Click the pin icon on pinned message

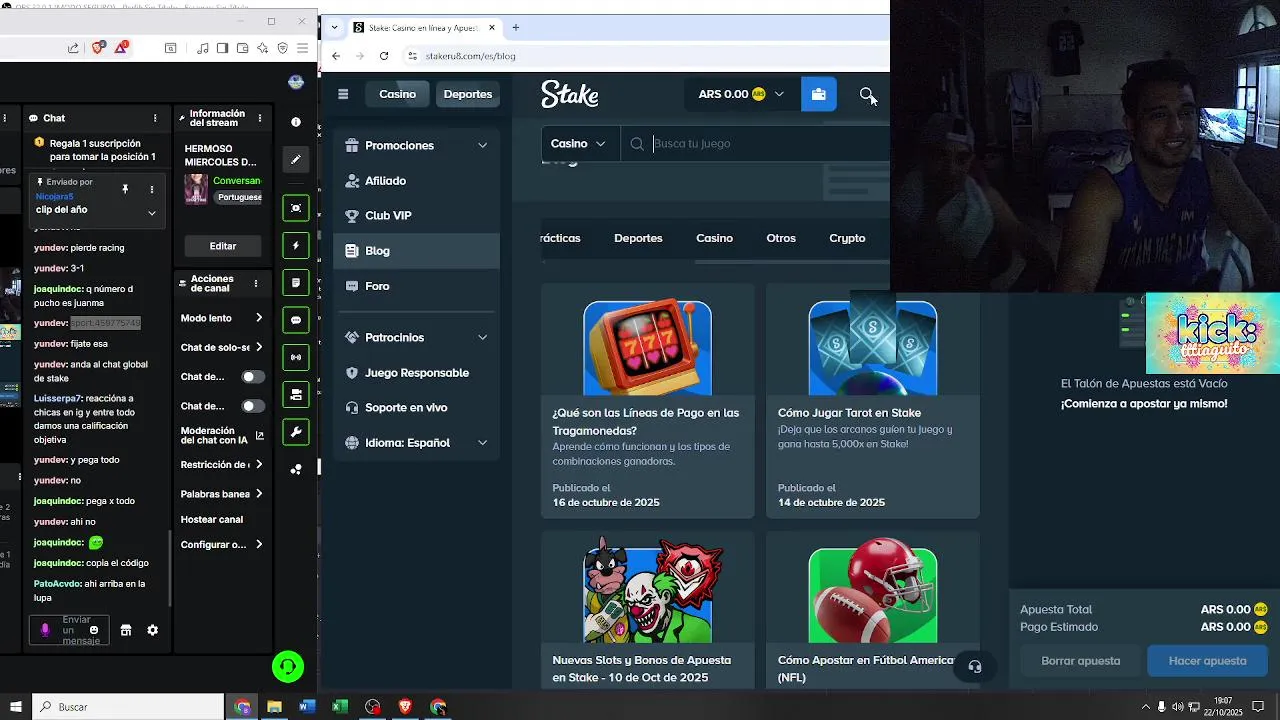tap(125, 189)
